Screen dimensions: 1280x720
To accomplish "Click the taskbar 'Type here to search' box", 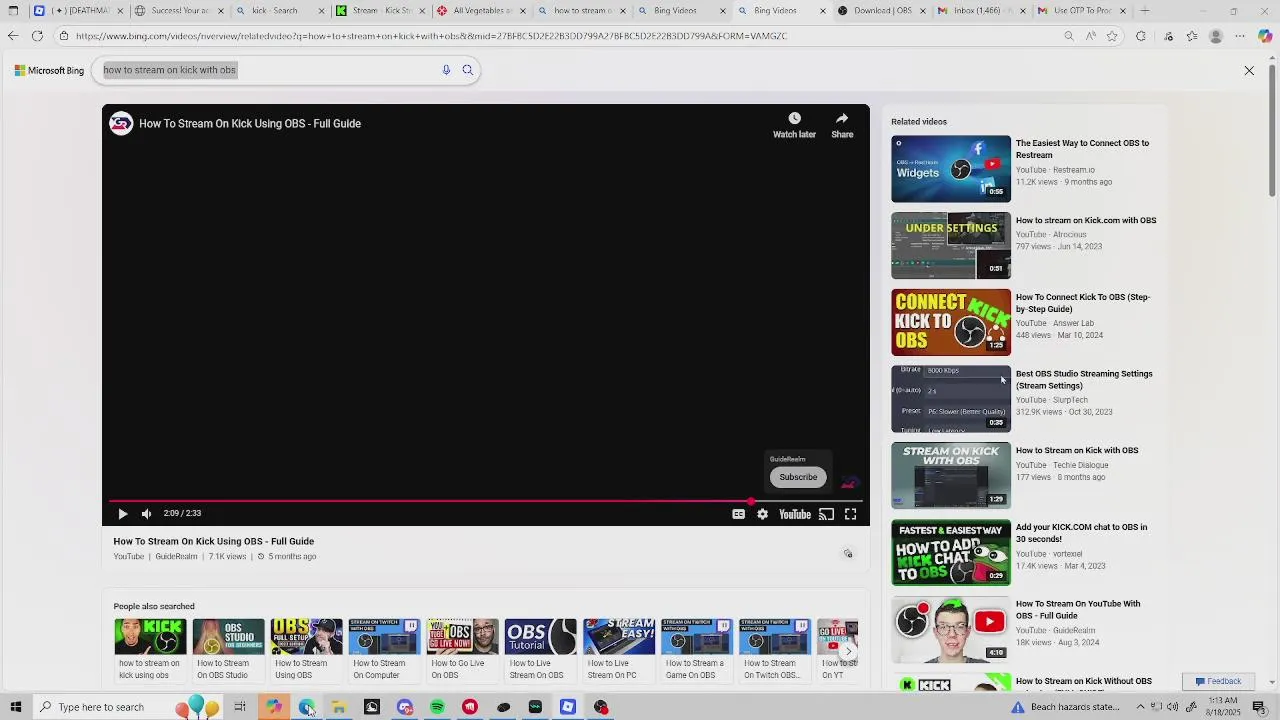I will 130,707.
